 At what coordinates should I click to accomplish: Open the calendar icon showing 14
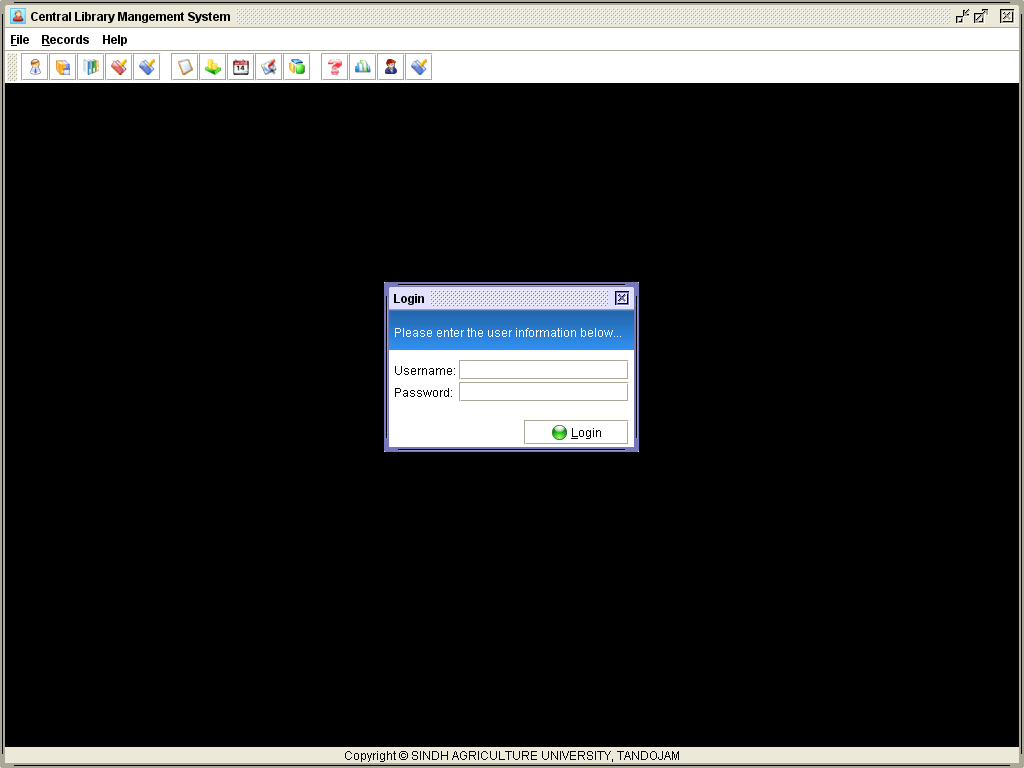(x=241, y=67)
